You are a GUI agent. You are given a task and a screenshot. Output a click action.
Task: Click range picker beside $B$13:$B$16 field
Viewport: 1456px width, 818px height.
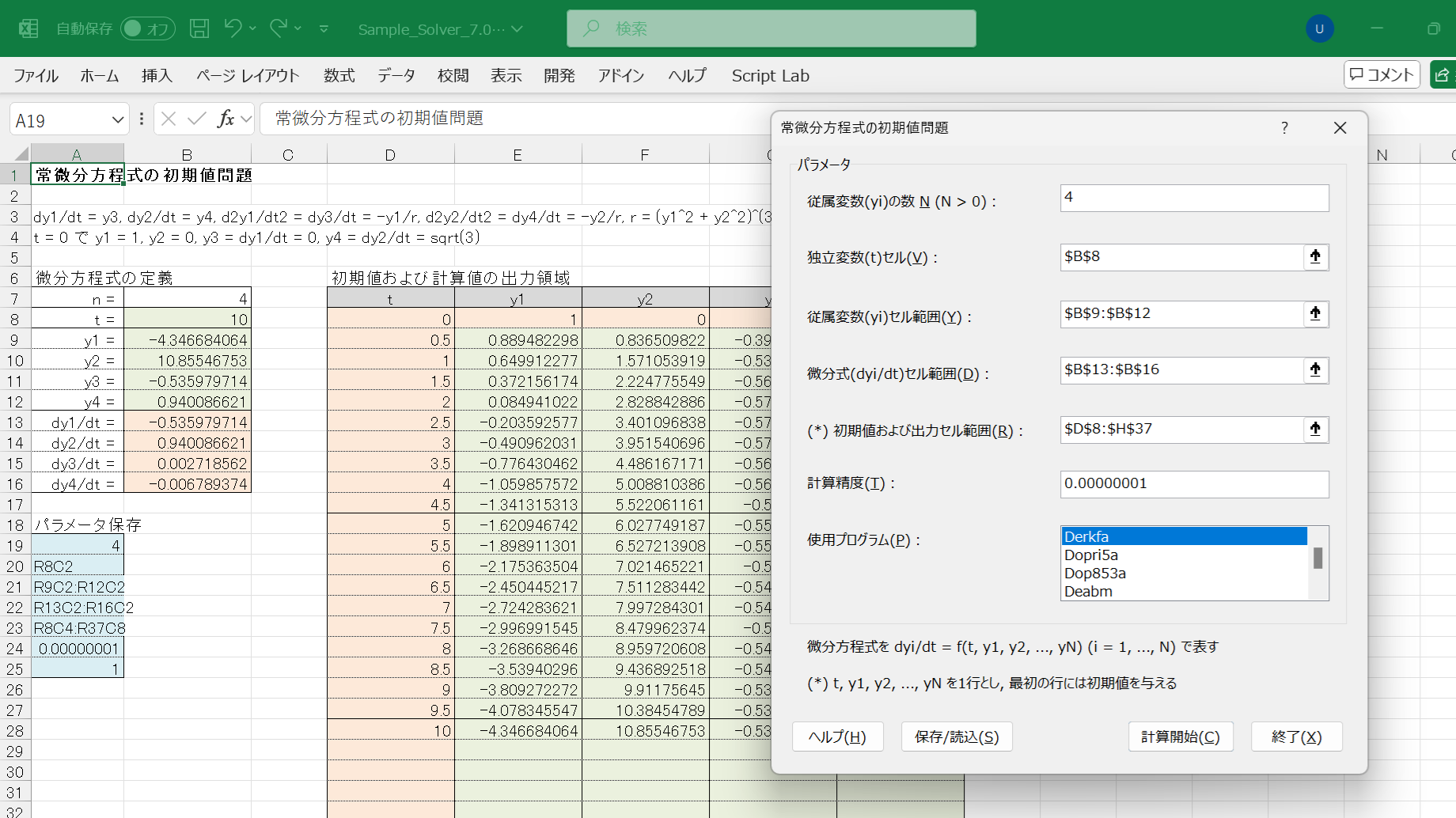click(x=1315, y=370)
